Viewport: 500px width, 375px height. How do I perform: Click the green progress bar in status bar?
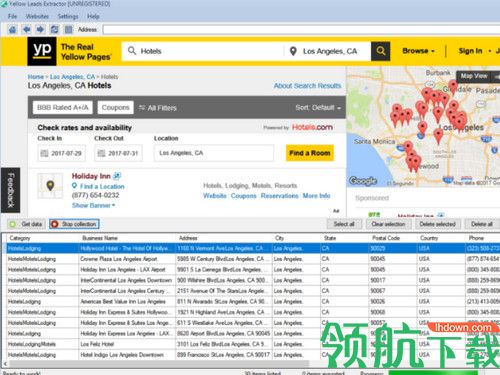433,373
